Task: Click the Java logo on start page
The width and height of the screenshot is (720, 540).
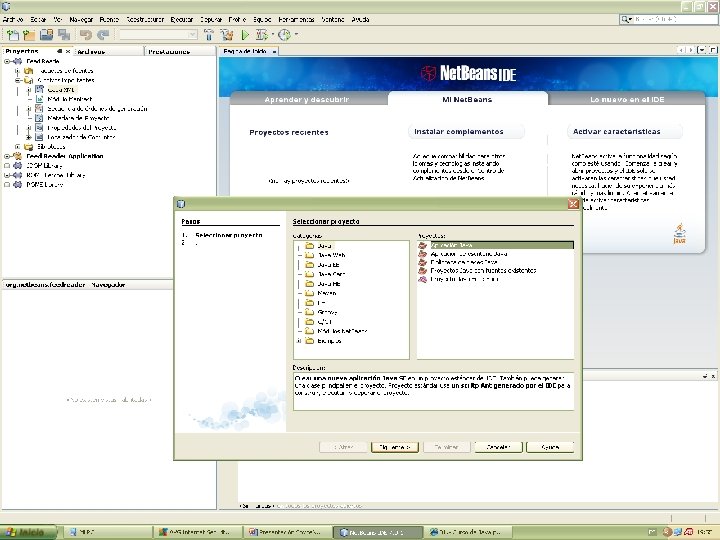Action: (x=680, y=234)
